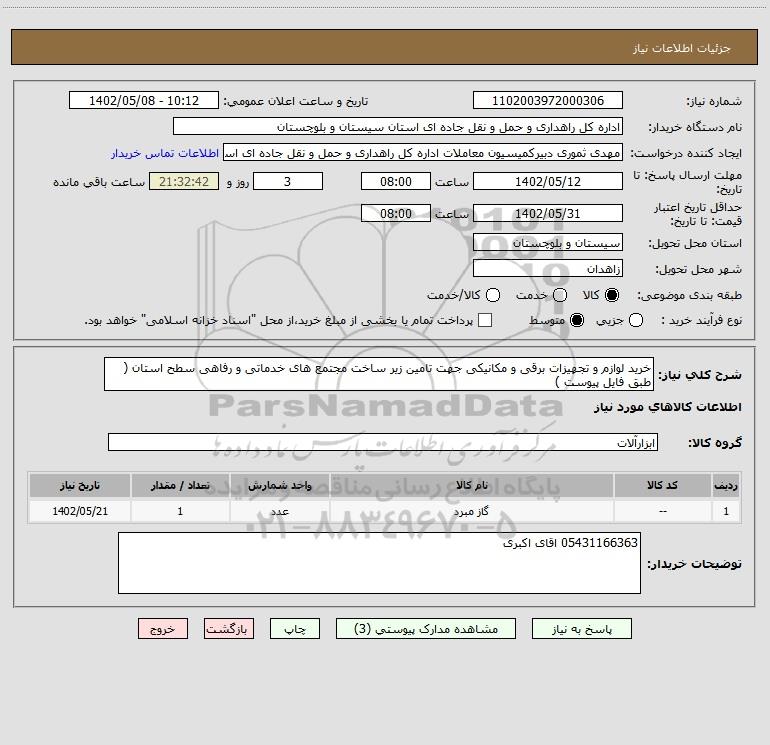Click the response deadline hour 08:00 field
Screen dimensions: 770x745
coord(396,181)
